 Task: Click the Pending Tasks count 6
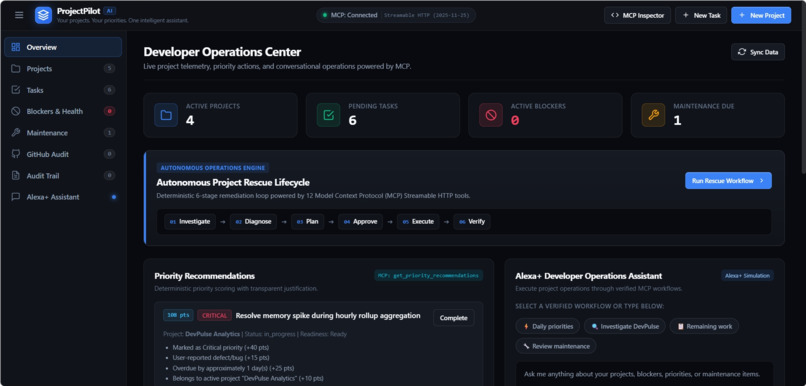(x=353, y=121)
